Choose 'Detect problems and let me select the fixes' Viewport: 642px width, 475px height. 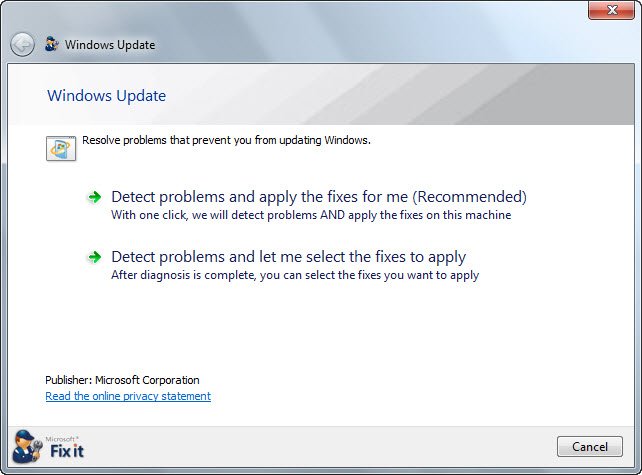coord(289,257)
